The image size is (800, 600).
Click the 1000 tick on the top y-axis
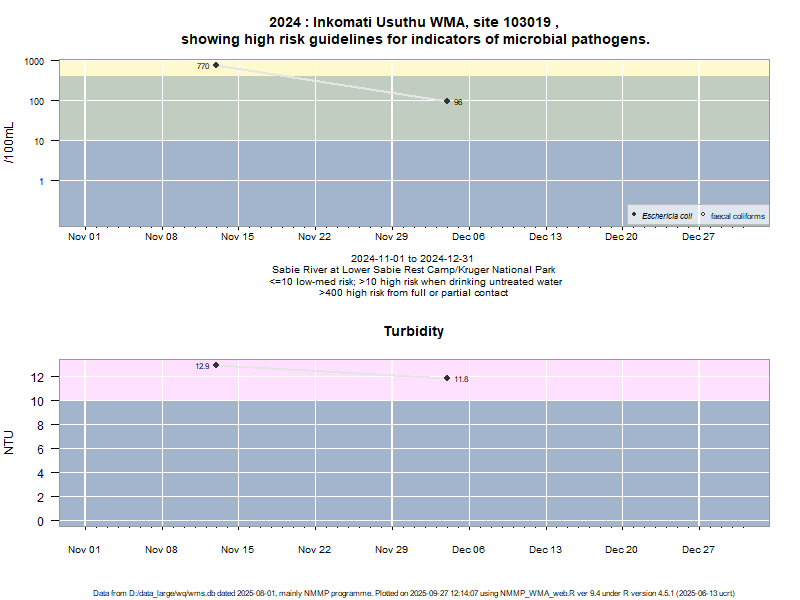pyautogui.click(x=35, y=61)
